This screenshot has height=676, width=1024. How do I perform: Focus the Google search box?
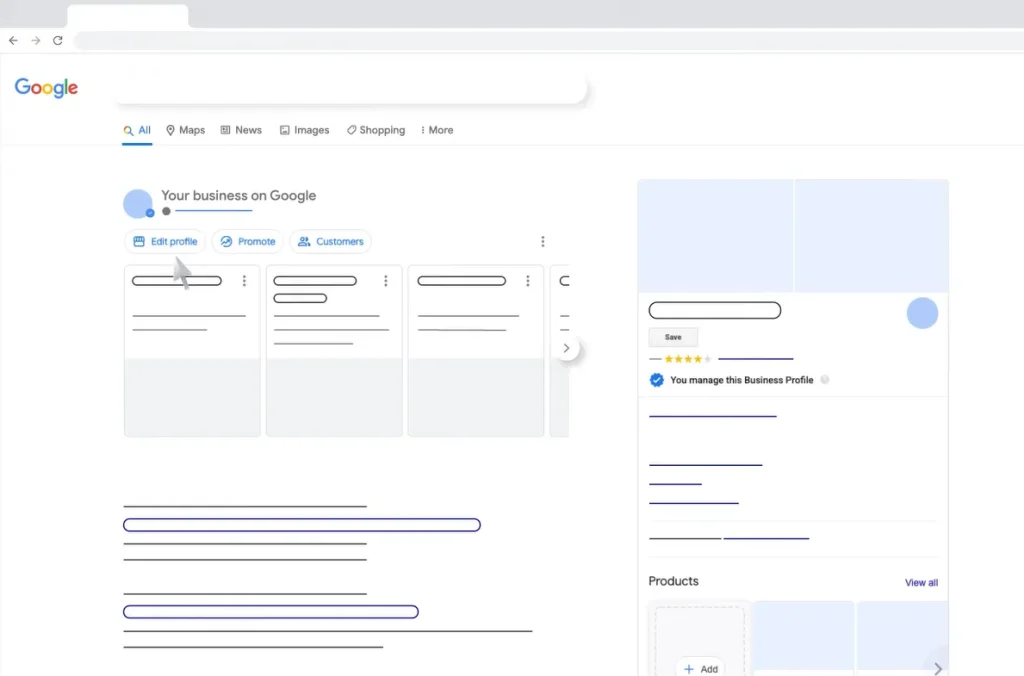[351, 88]
